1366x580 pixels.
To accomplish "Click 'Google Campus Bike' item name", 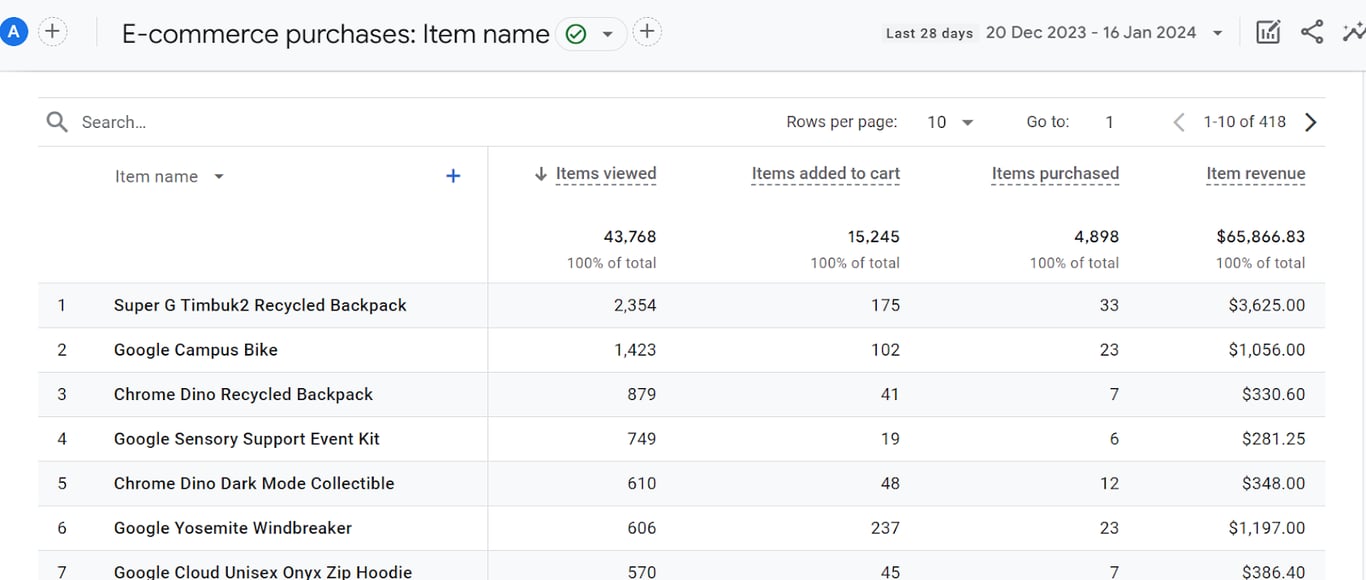I will [196, 350].
